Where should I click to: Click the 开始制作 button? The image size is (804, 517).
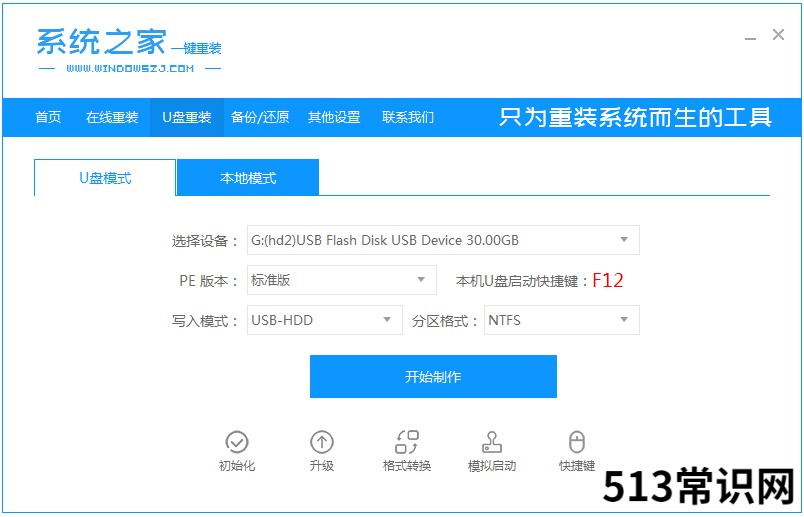[433, 376]
